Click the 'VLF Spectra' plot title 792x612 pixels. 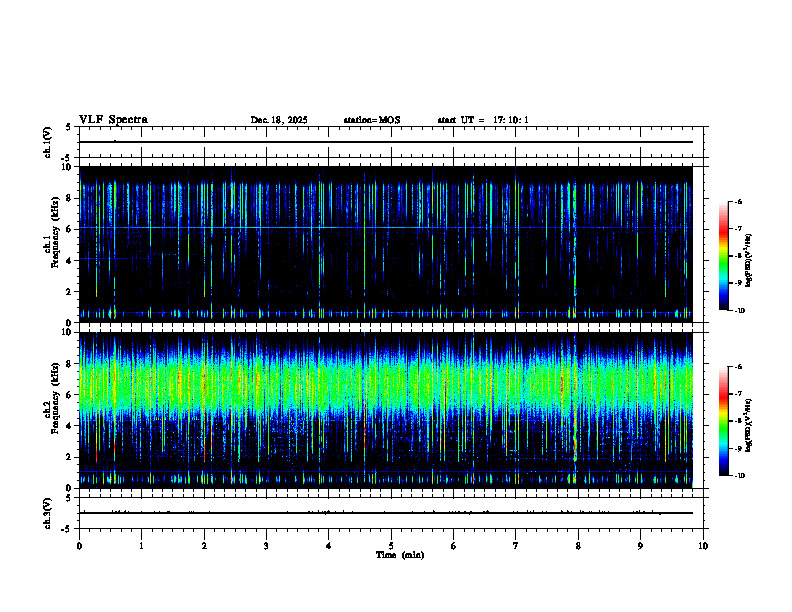pos(114,120)
